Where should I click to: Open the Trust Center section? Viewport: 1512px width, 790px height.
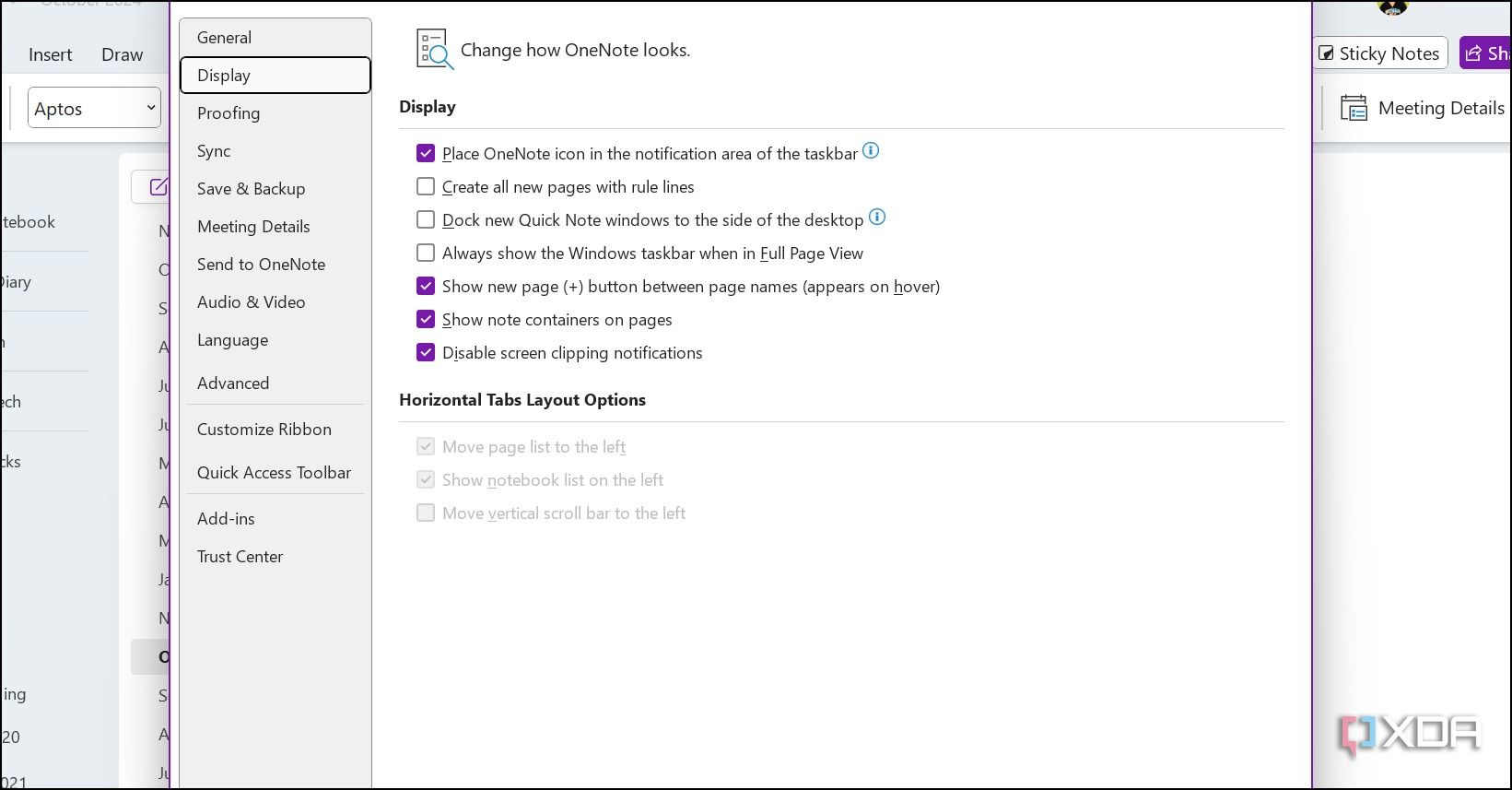pos(240,557)
